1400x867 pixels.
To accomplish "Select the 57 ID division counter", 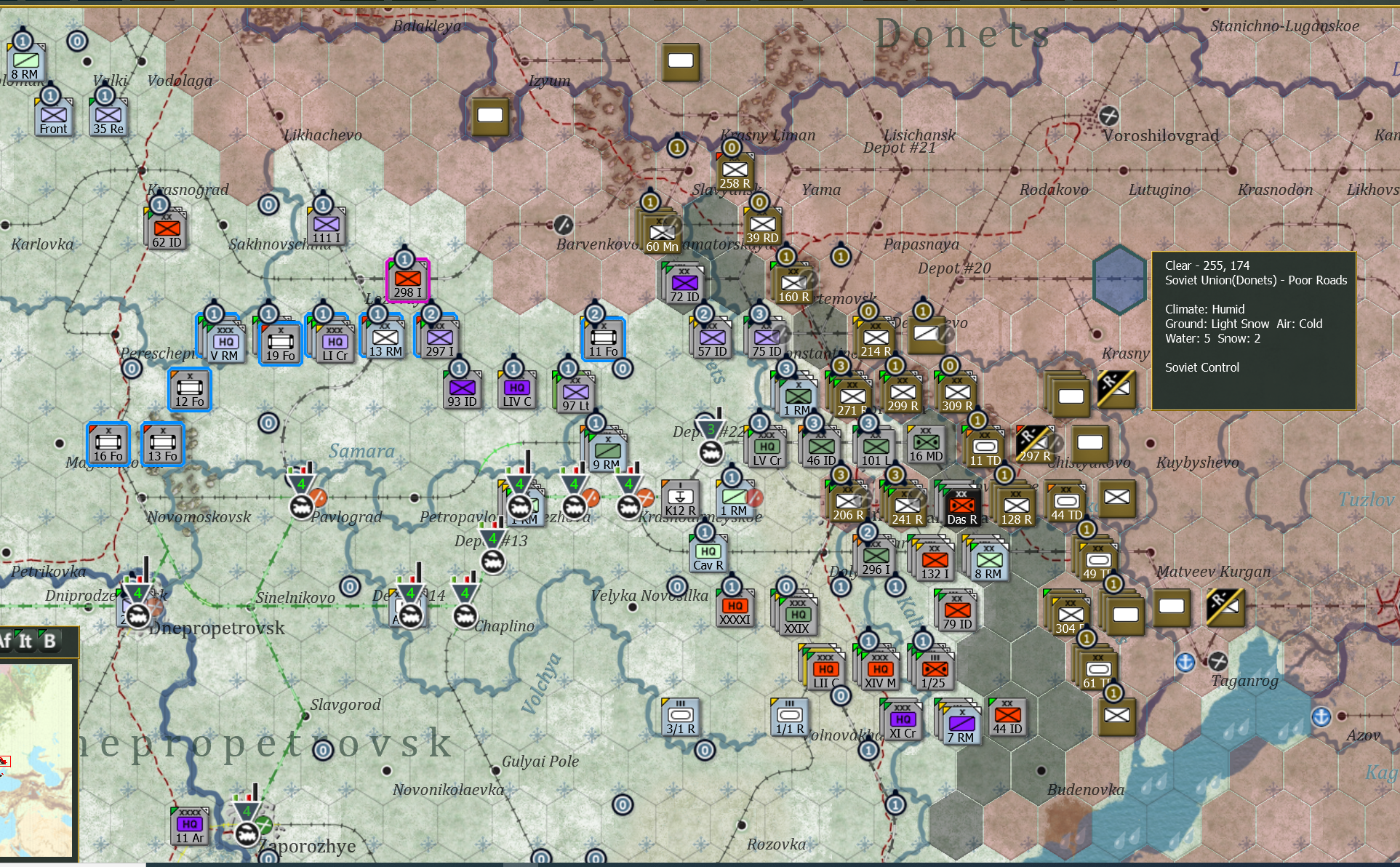I will 712,340.
